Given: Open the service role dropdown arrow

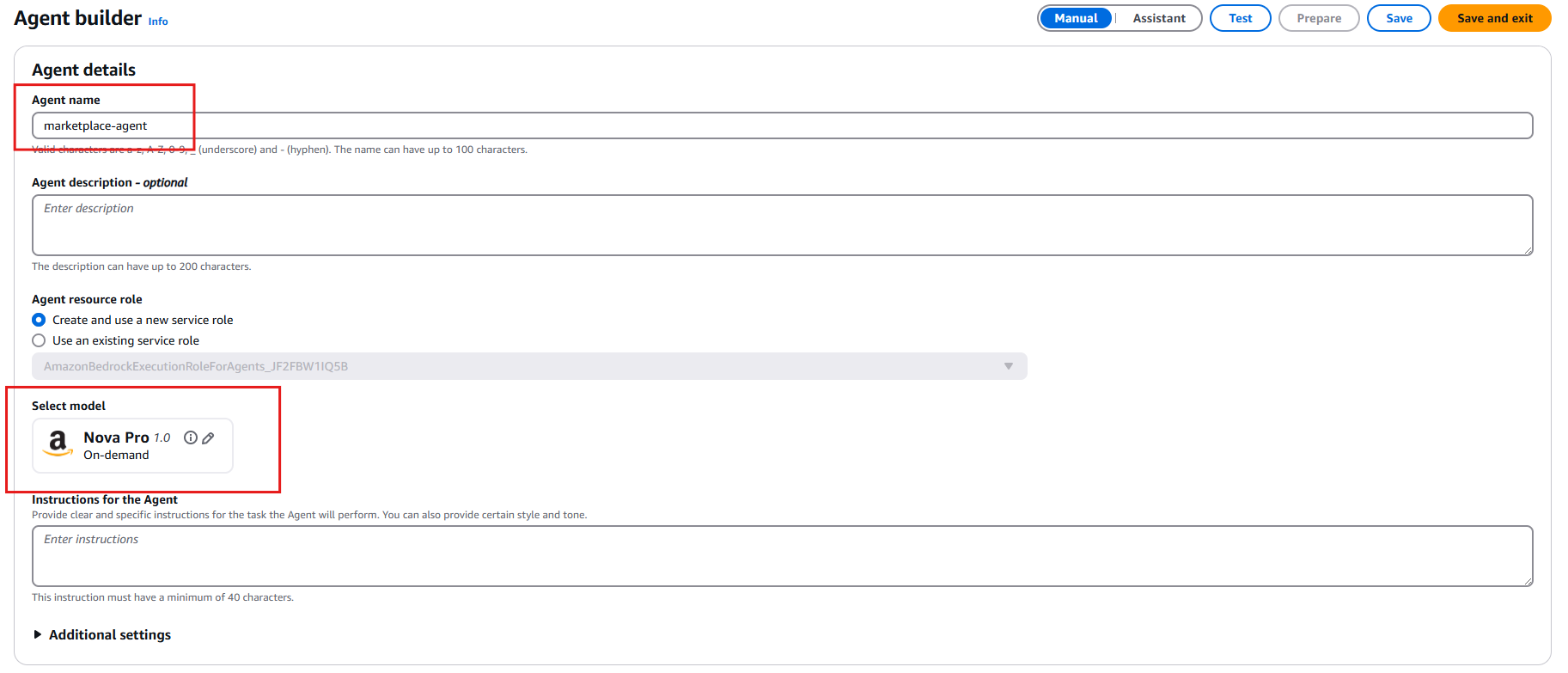Looking at the screenshot, I should tap(1009, 366).
